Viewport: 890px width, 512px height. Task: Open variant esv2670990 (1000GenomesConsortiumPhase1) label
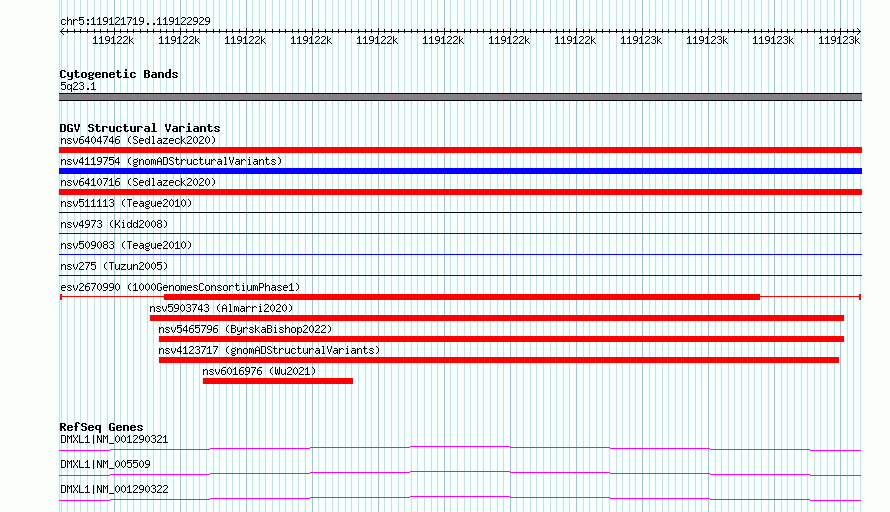pos(180,287)
